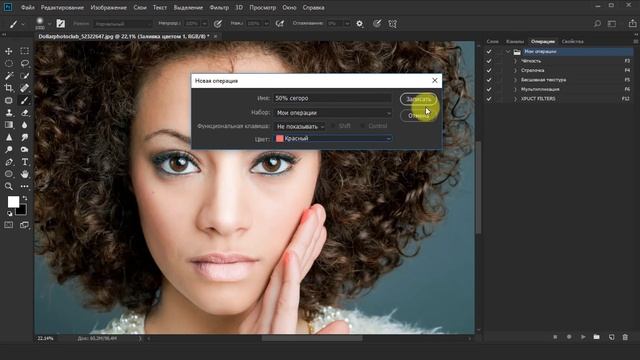
Task: Expand the Четкость action
Action: 515,61
